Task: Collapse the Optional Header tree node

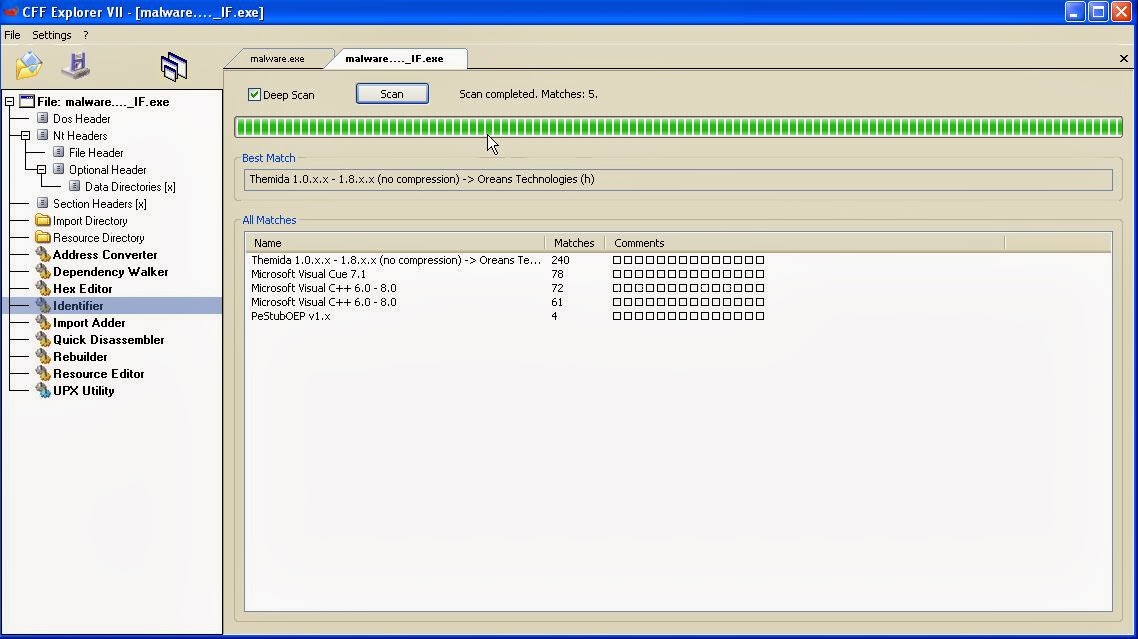Action: [x=41, y=169]
